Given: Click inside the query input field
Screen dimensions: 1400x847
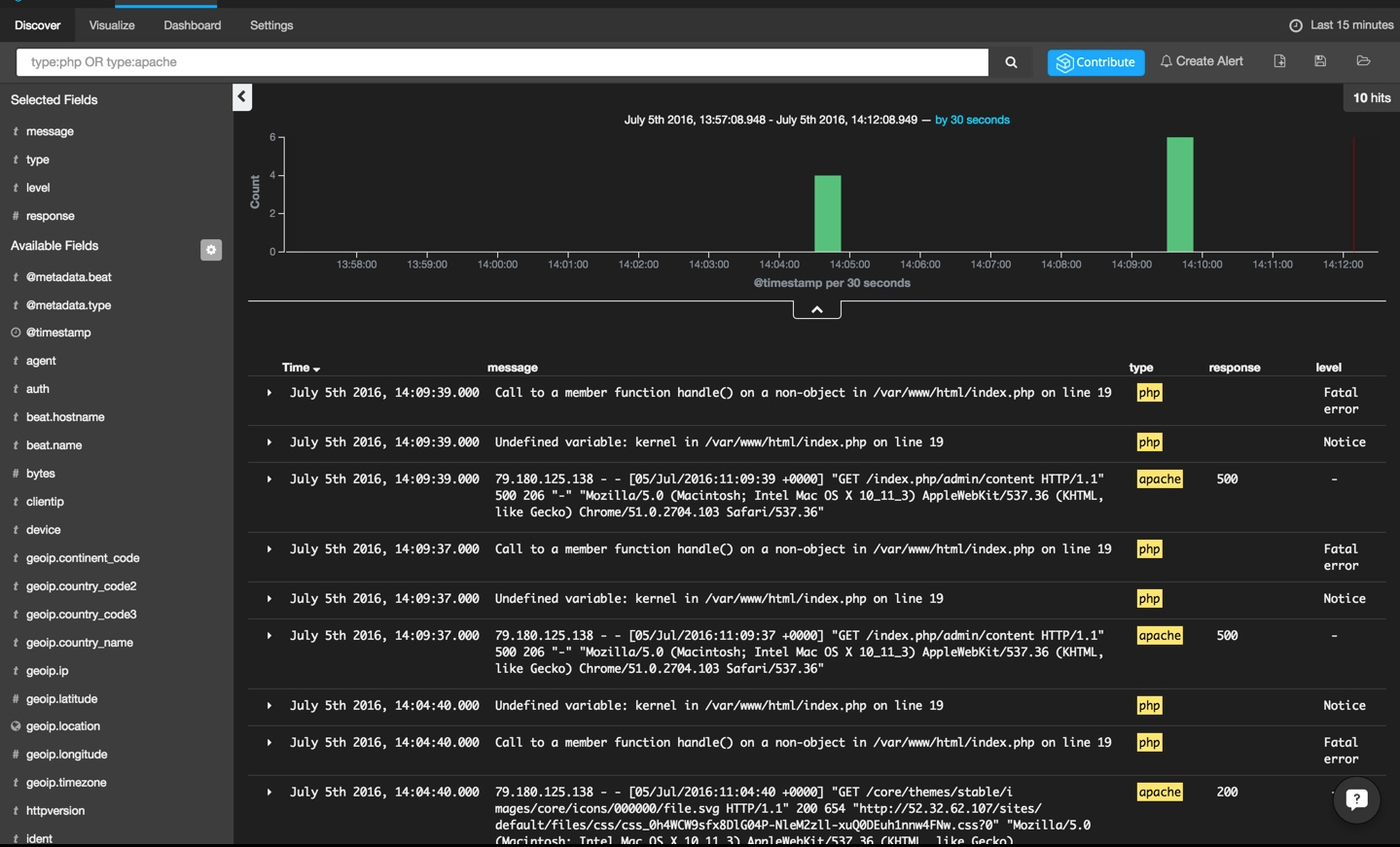Looking at the screenshot, I should coord(486,61).
